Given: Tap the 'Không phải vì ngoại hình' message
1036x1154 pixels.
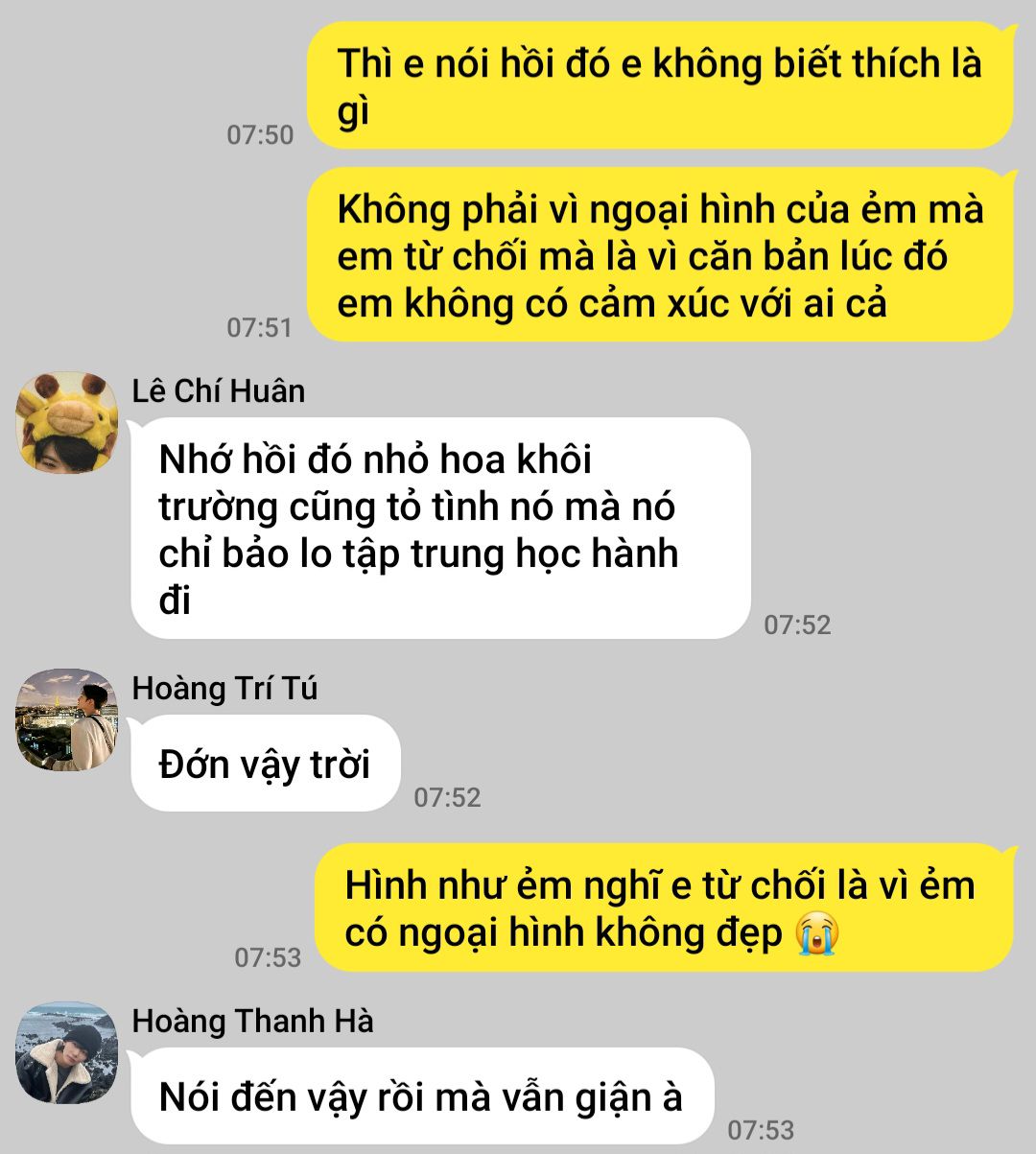Looking at the screenshot, I should click(660, 255).
